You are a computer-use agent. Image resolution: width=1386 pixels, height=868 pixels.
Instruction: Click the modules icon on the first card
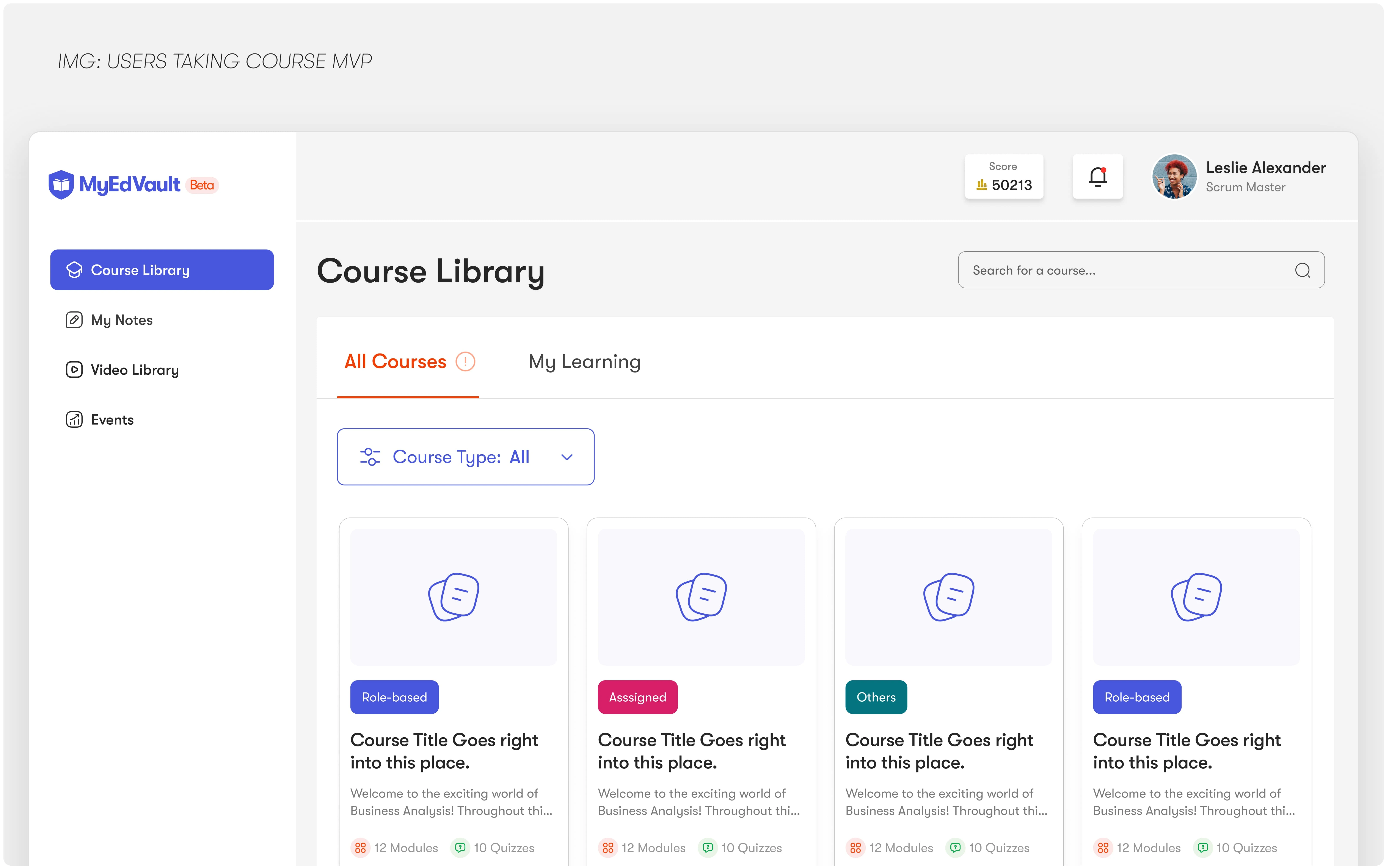click(x=360, y=848)
